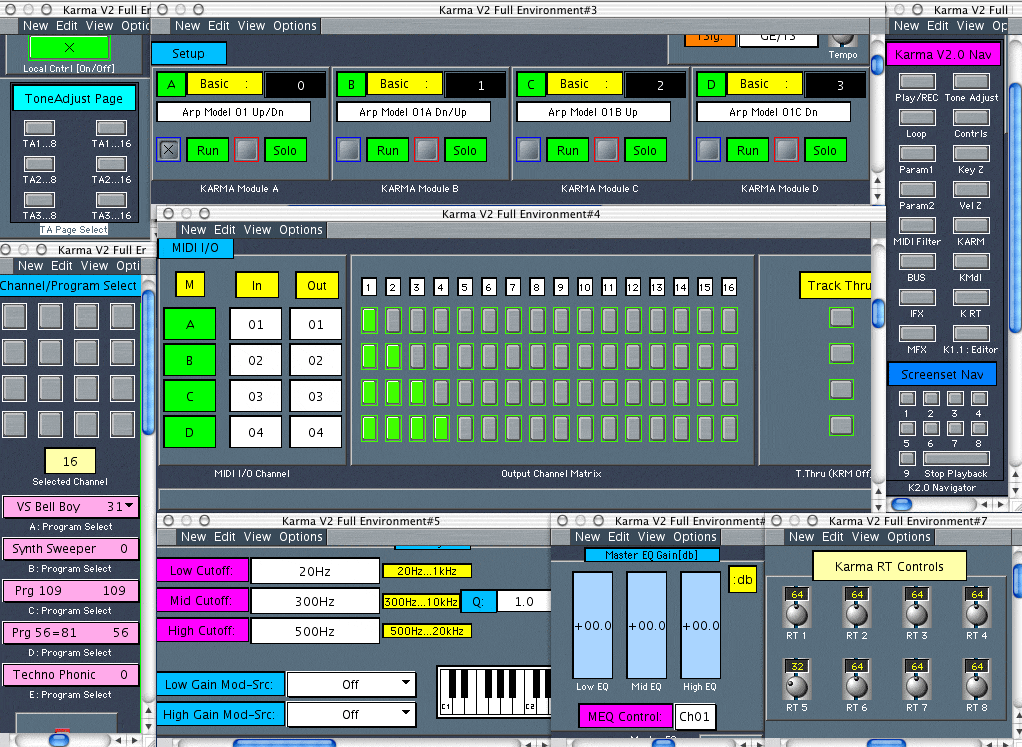Open the MIDI Filter page button
The height and width of the screenshot is (747, 1022).
coord(916,225)
